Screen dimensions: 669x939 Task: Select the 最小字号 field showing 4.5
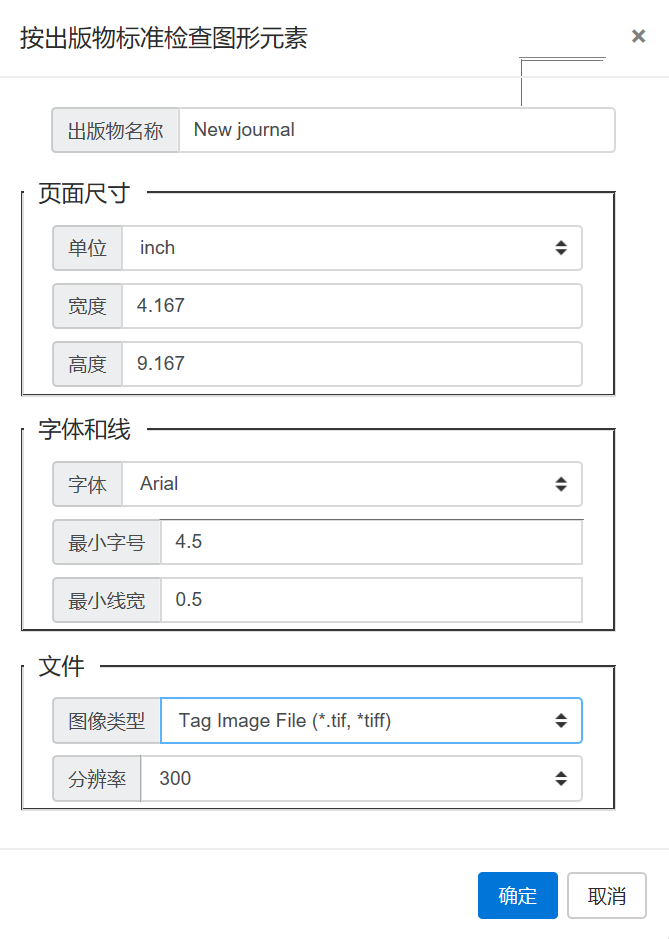(370, 542)
